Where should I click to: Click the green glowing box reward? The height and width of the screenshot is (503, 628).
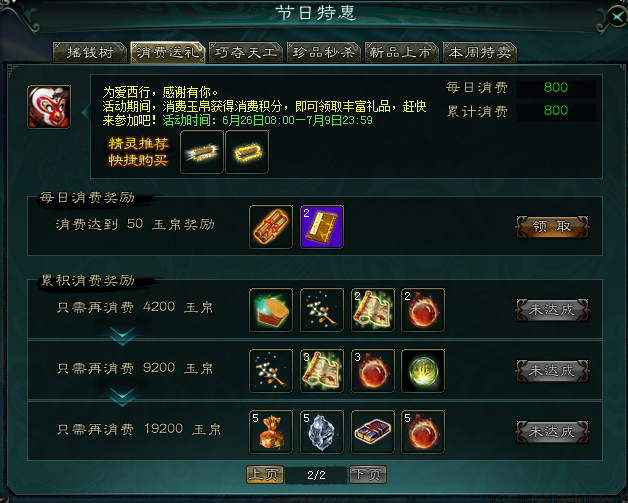[271, 310]
